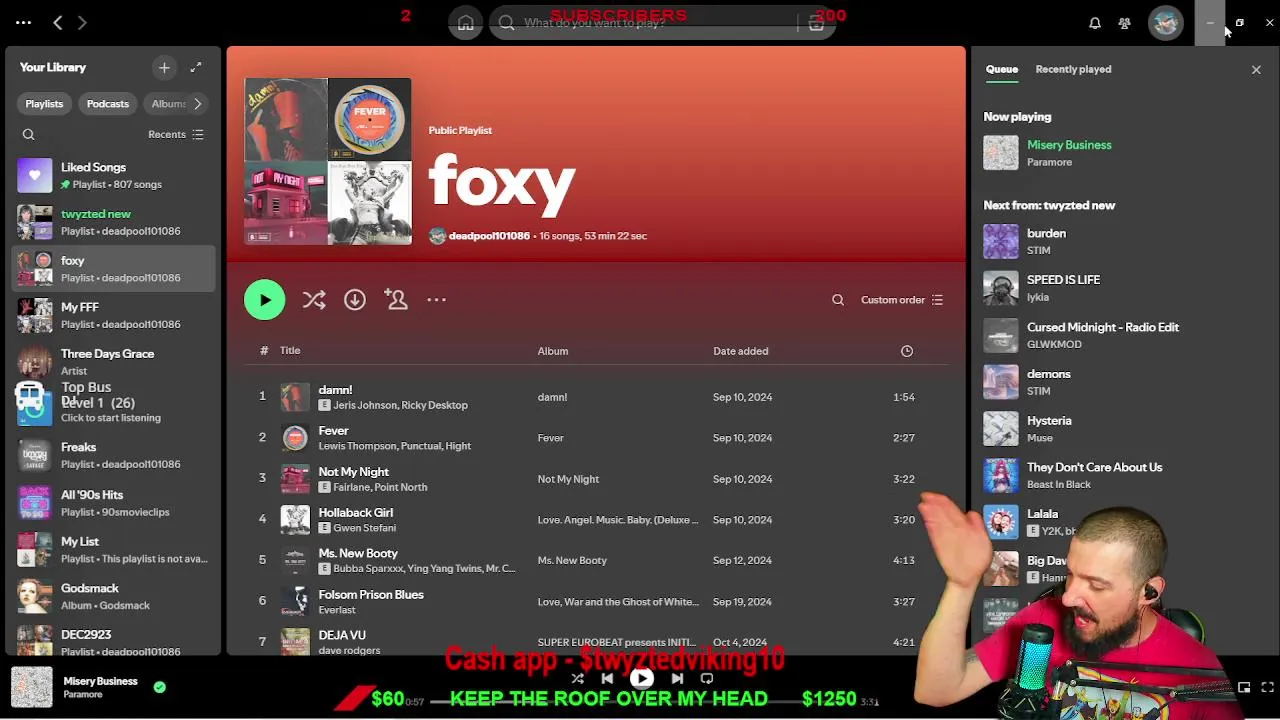Open Lewis Thompson artist link
The width and height of the screenshot is (1280, 720).
click(x=356, y=446)
